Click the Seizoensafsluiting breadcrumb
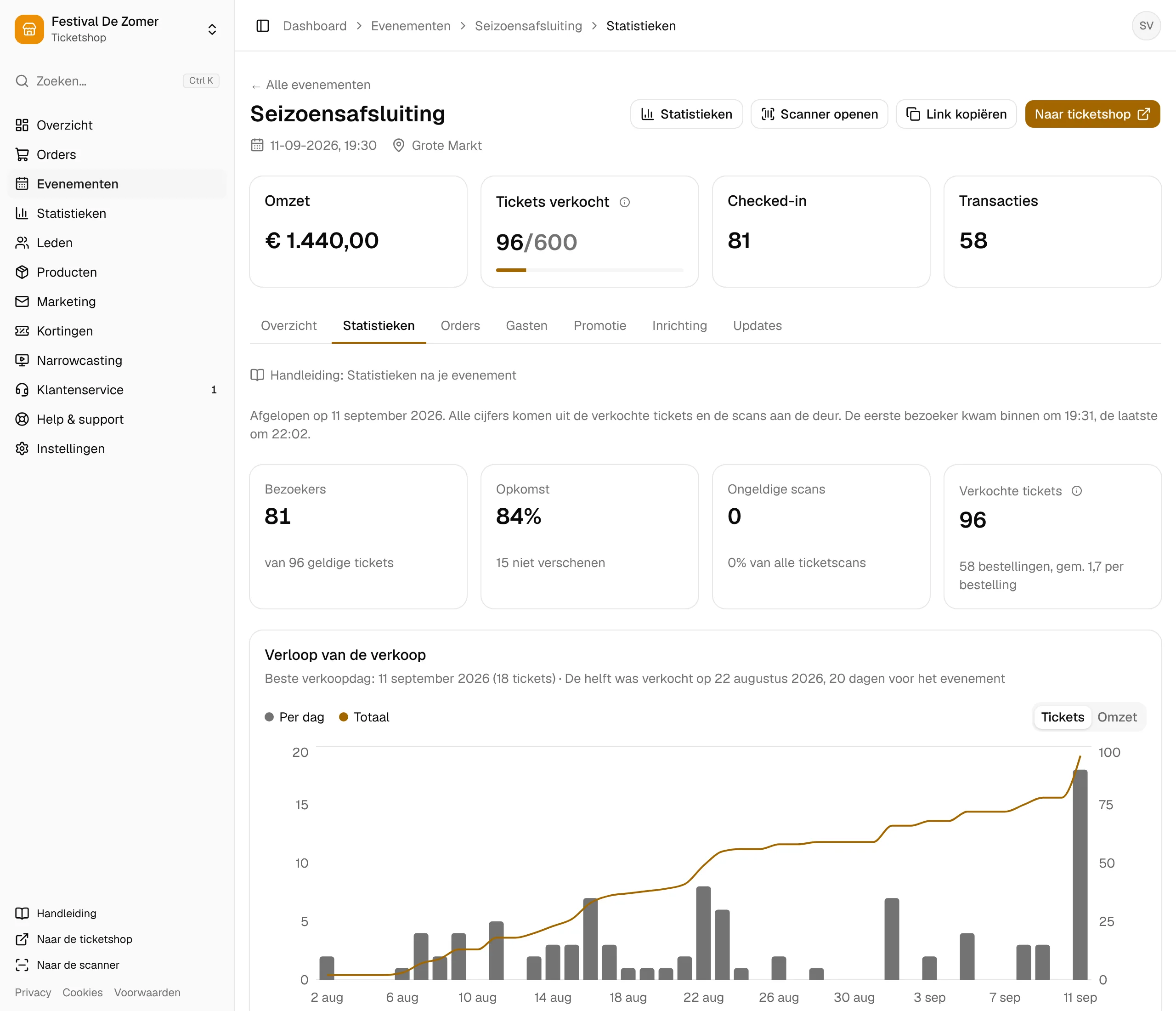The height and width of the screenshot is (1011, 1176). pyautogui.click(x=528, y=26)
